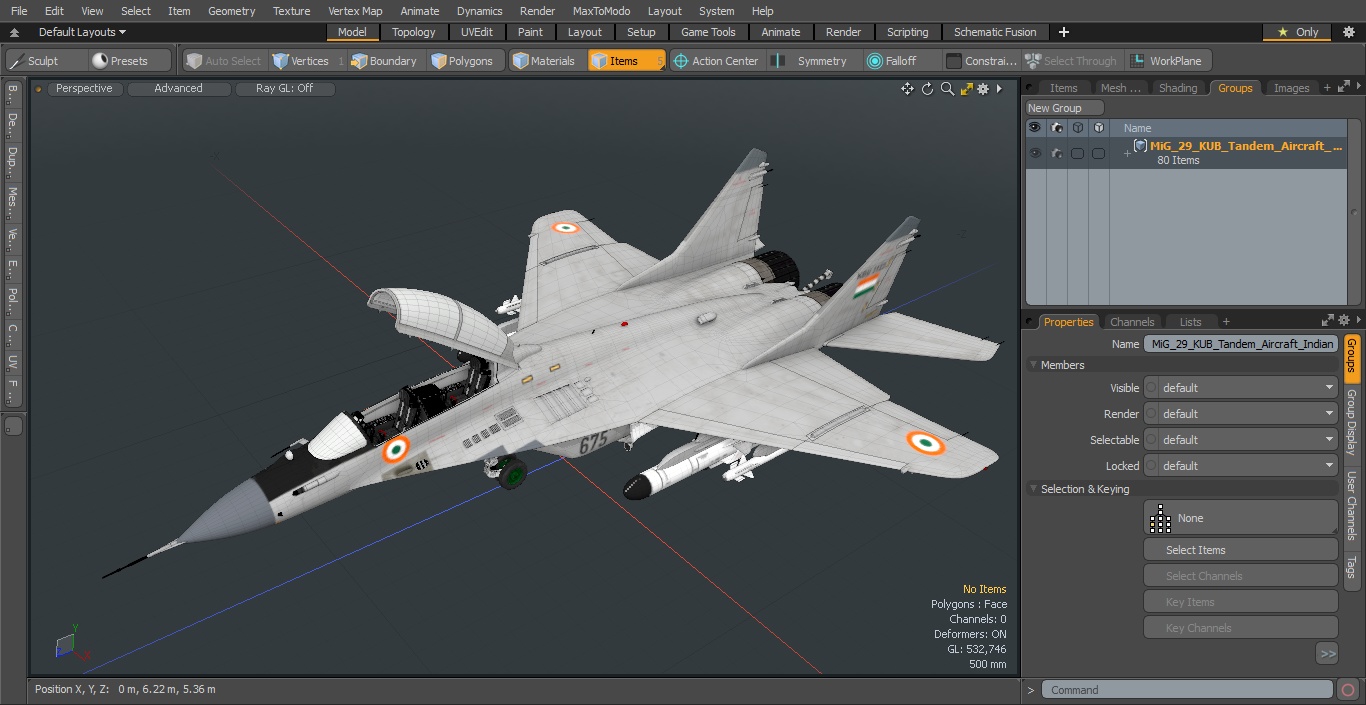The image size is (1366, 705).
Task: Click the viewport pan move icon
Action: (x=907, y=89)
